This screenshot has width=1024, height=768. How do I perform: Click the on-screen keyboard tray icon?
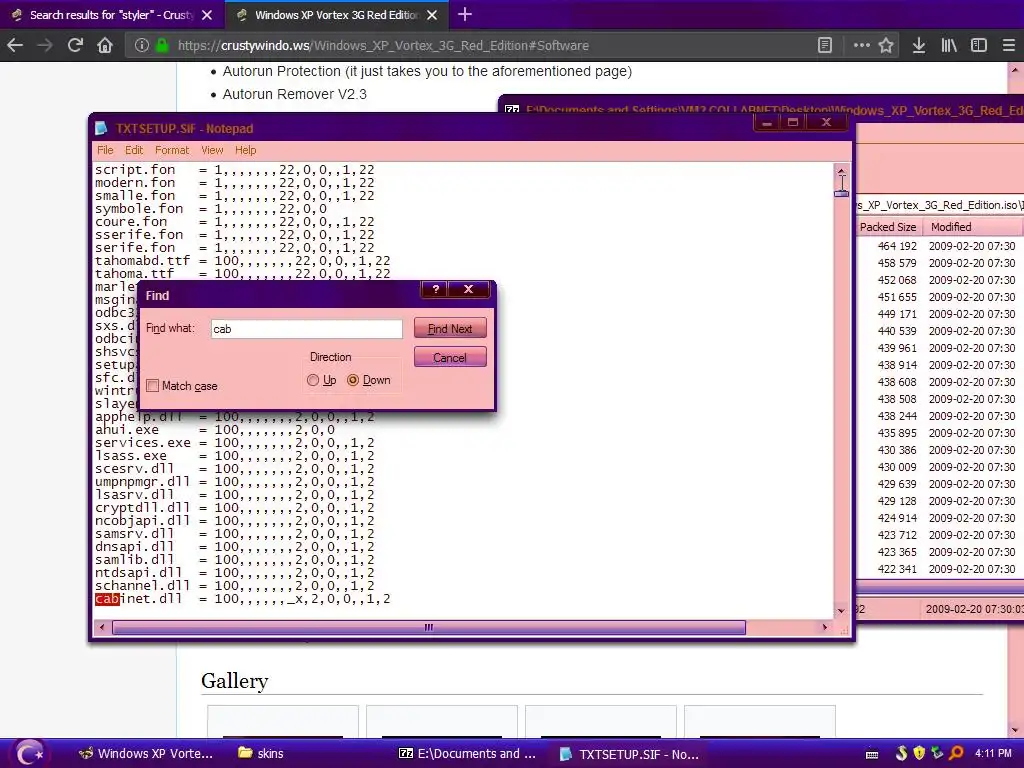(x=872, y=754)
